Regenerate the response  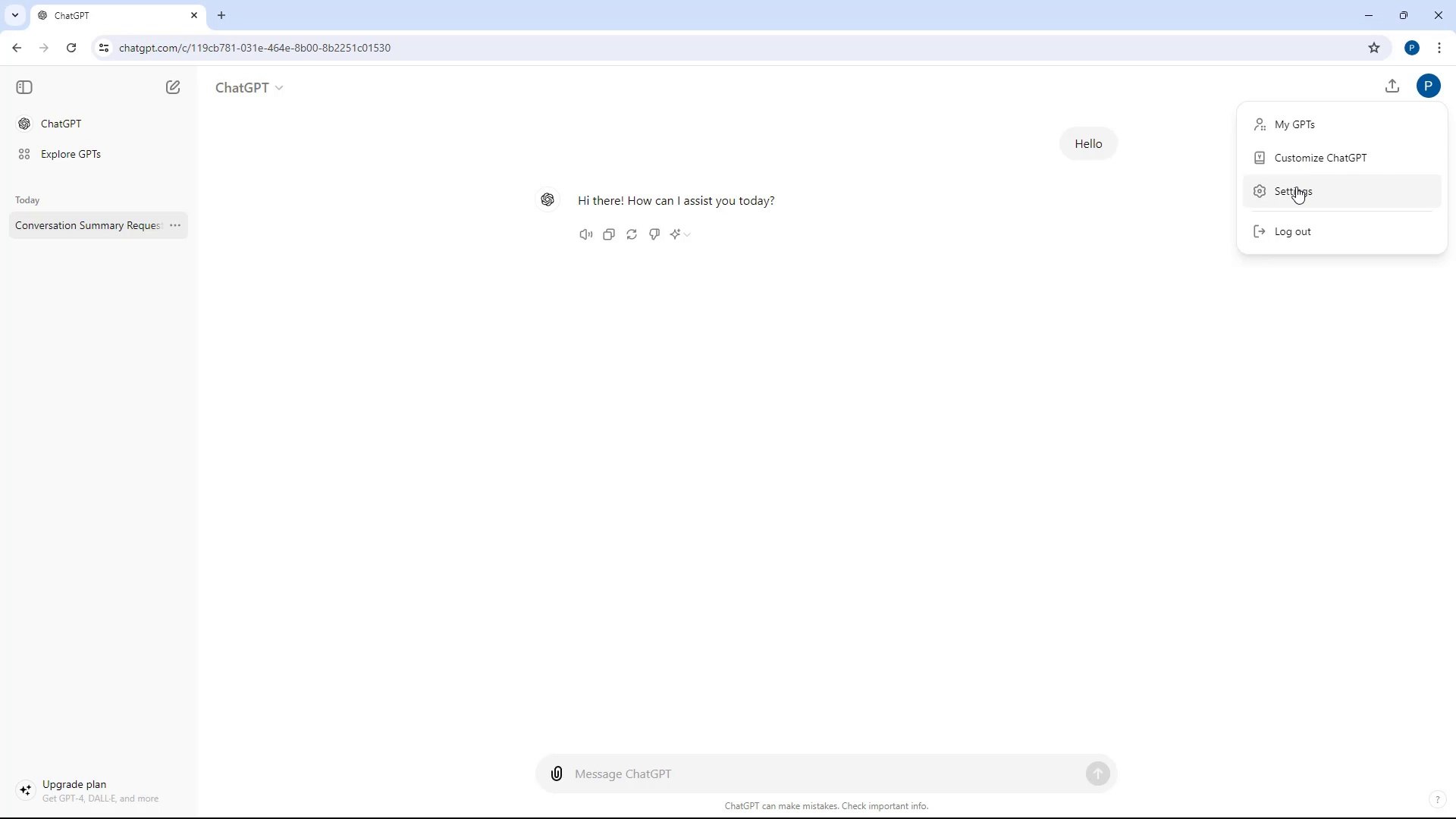(x=632, y=234)
